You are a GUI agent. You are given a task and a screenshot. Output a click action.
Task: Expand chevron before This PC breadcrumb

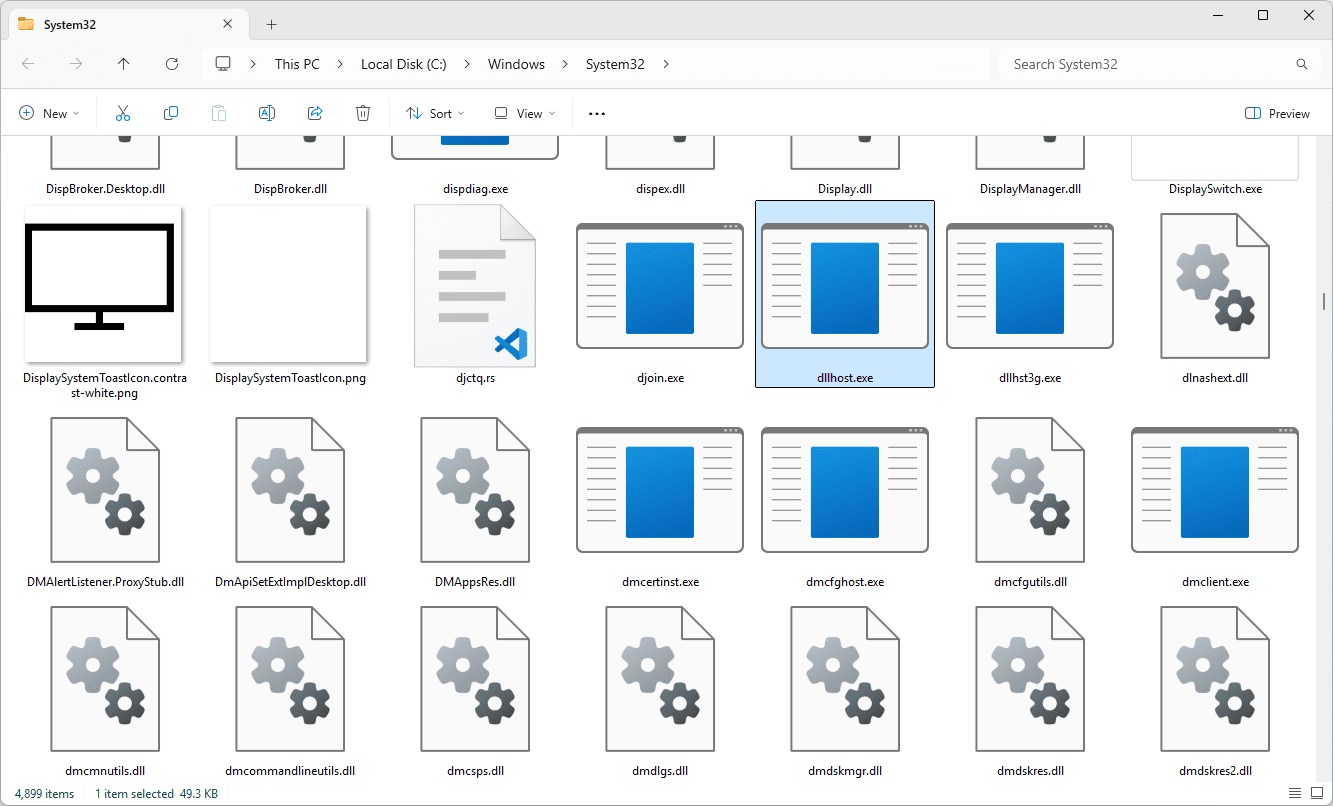point(254,64)
